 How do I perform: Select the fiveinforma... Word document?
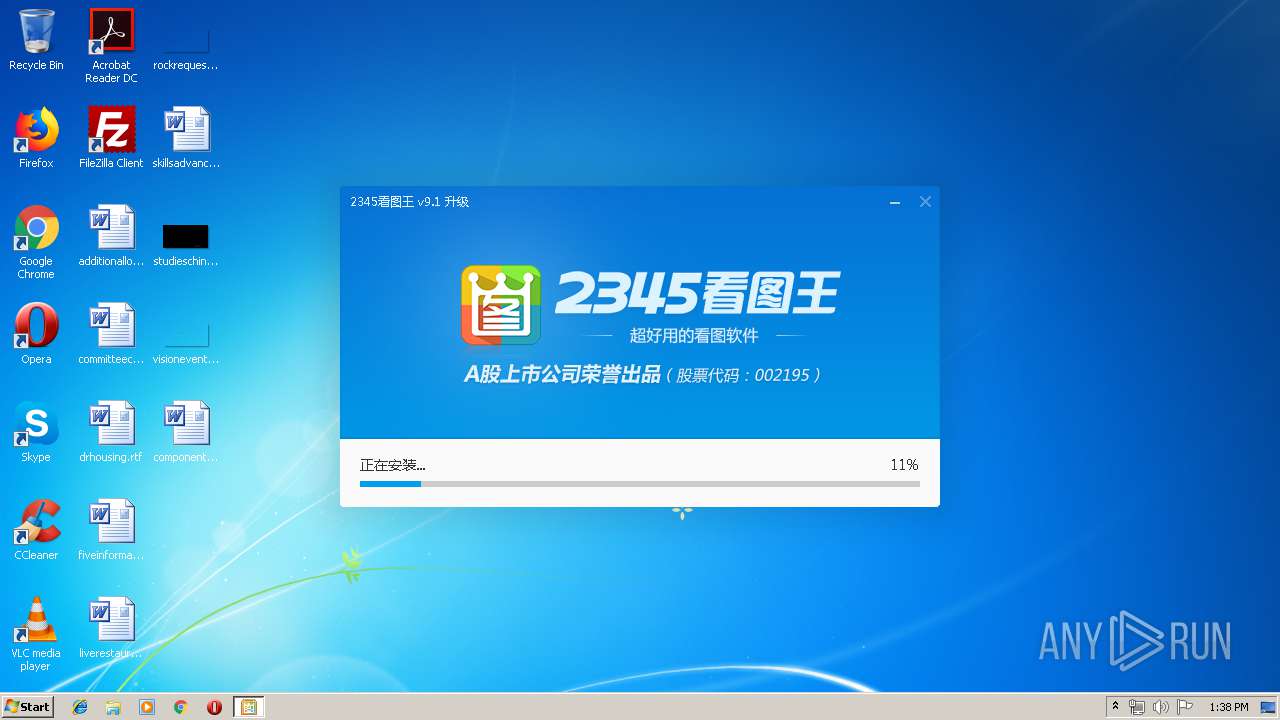click(111, 530)
